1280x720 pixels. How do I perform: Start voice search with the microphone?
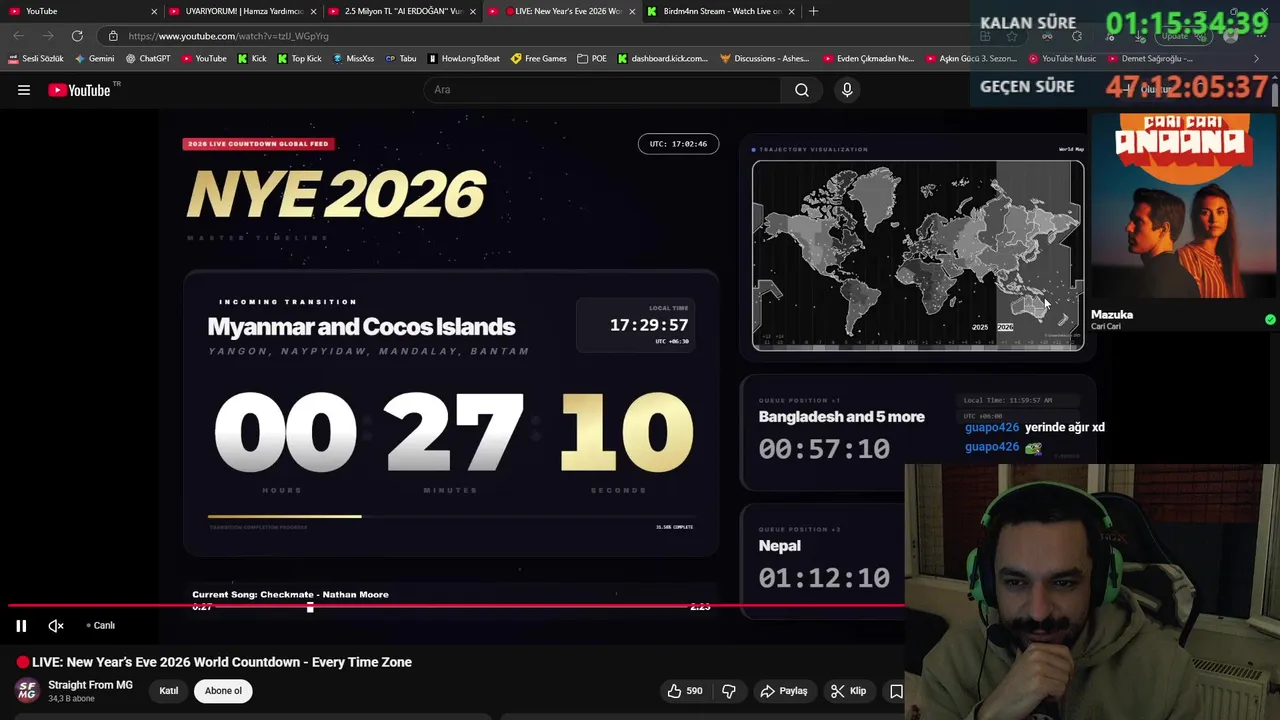coord(847,90)
